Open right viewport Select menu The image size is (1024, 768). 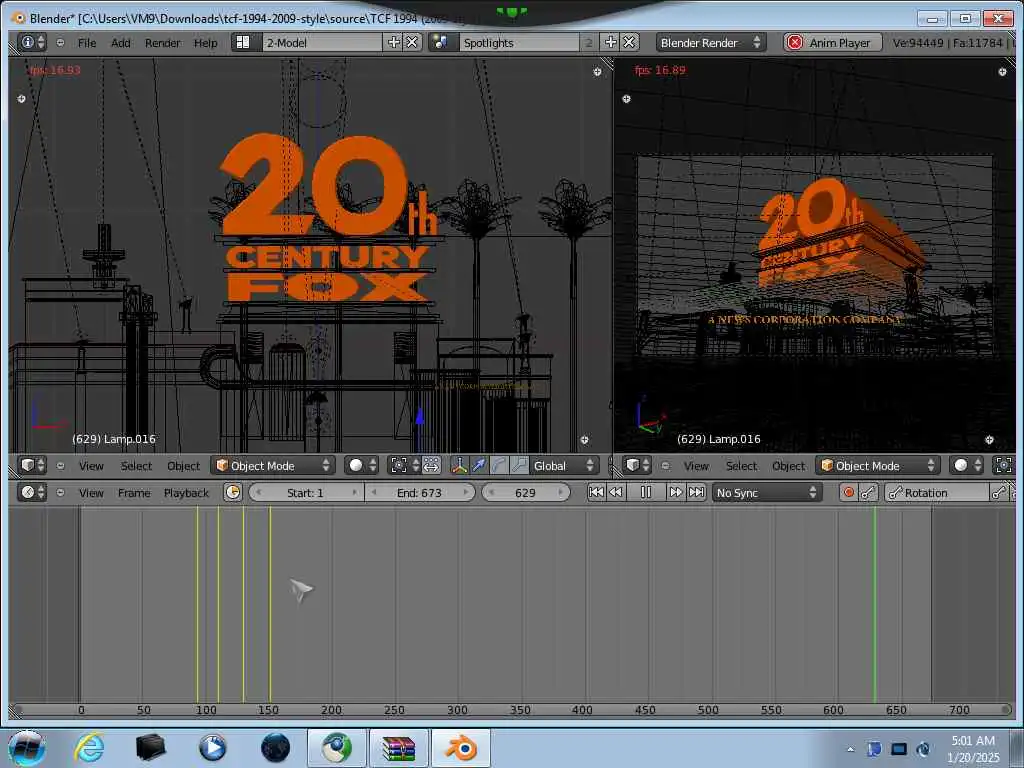[x=741, y=466]
